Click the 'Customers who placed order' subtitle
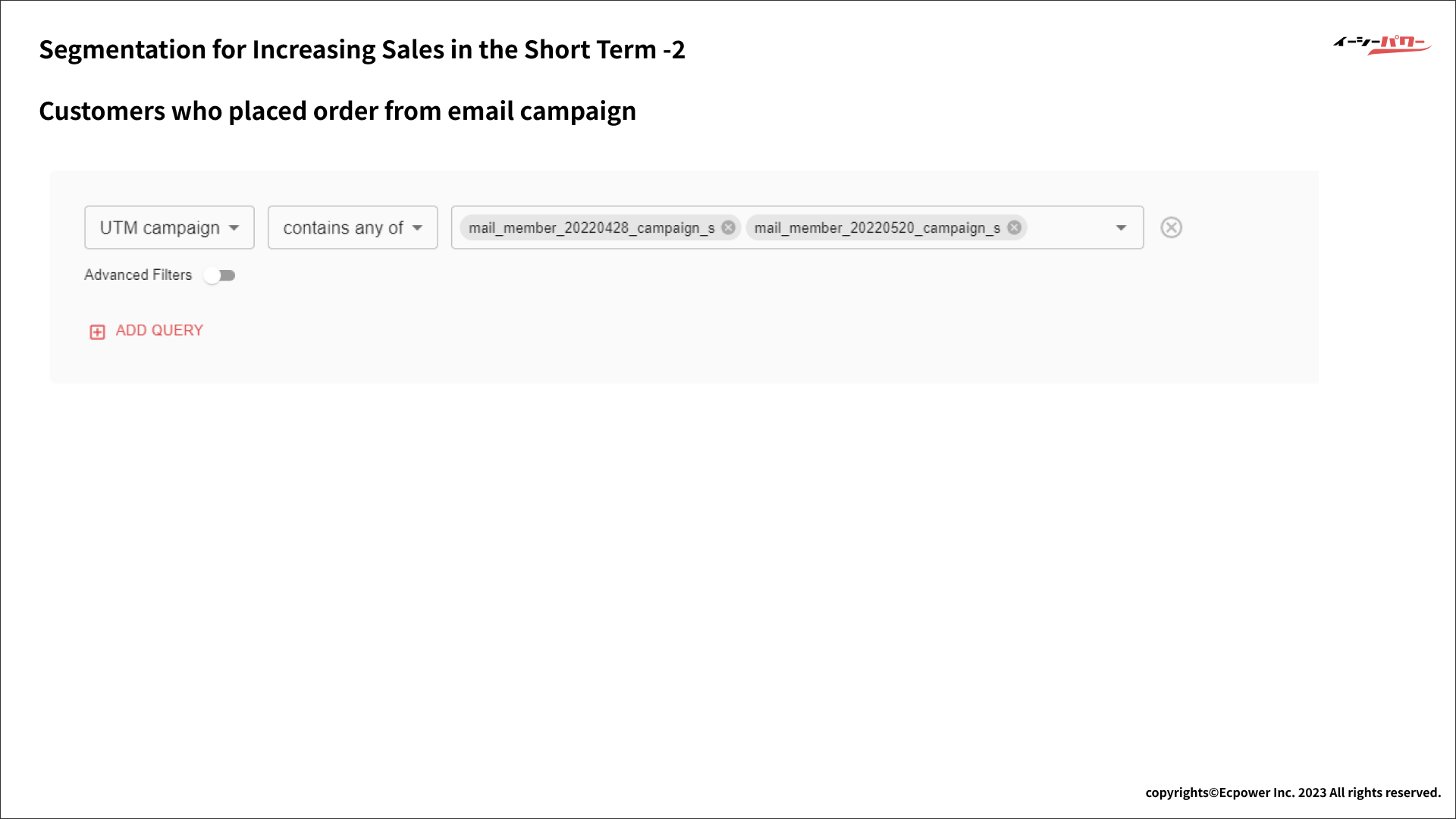Screen dimensions: 1456x819 click(x=337, y=111)
